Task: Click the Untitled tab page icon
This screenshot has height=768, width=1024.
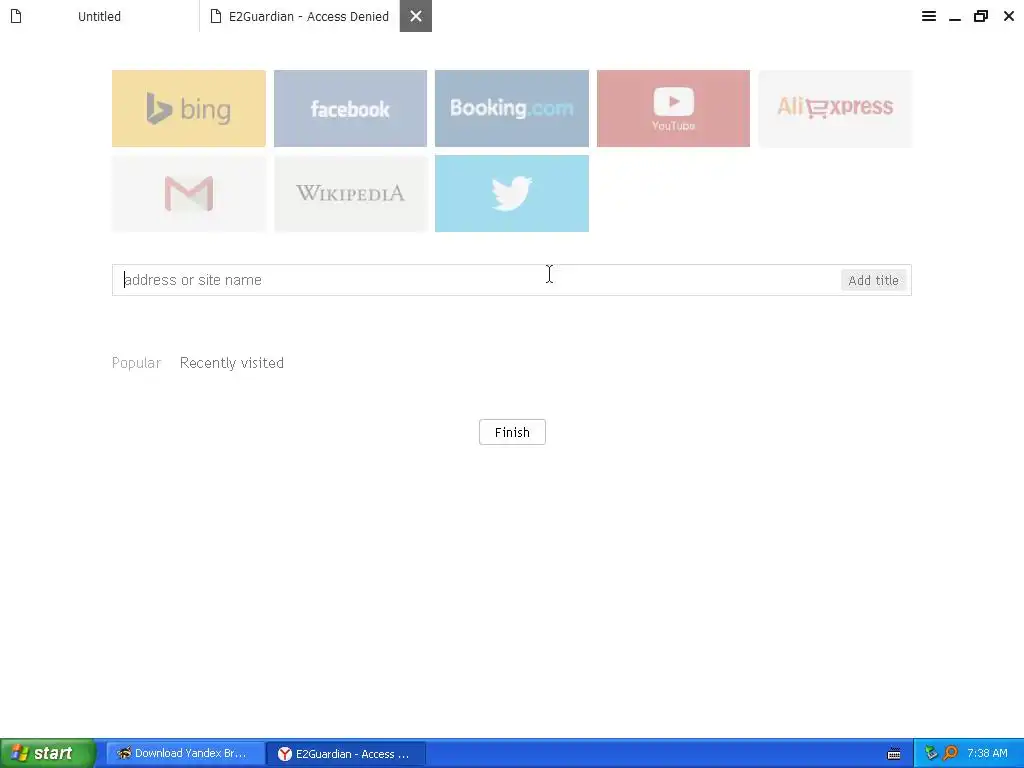Action: point(16,16)
